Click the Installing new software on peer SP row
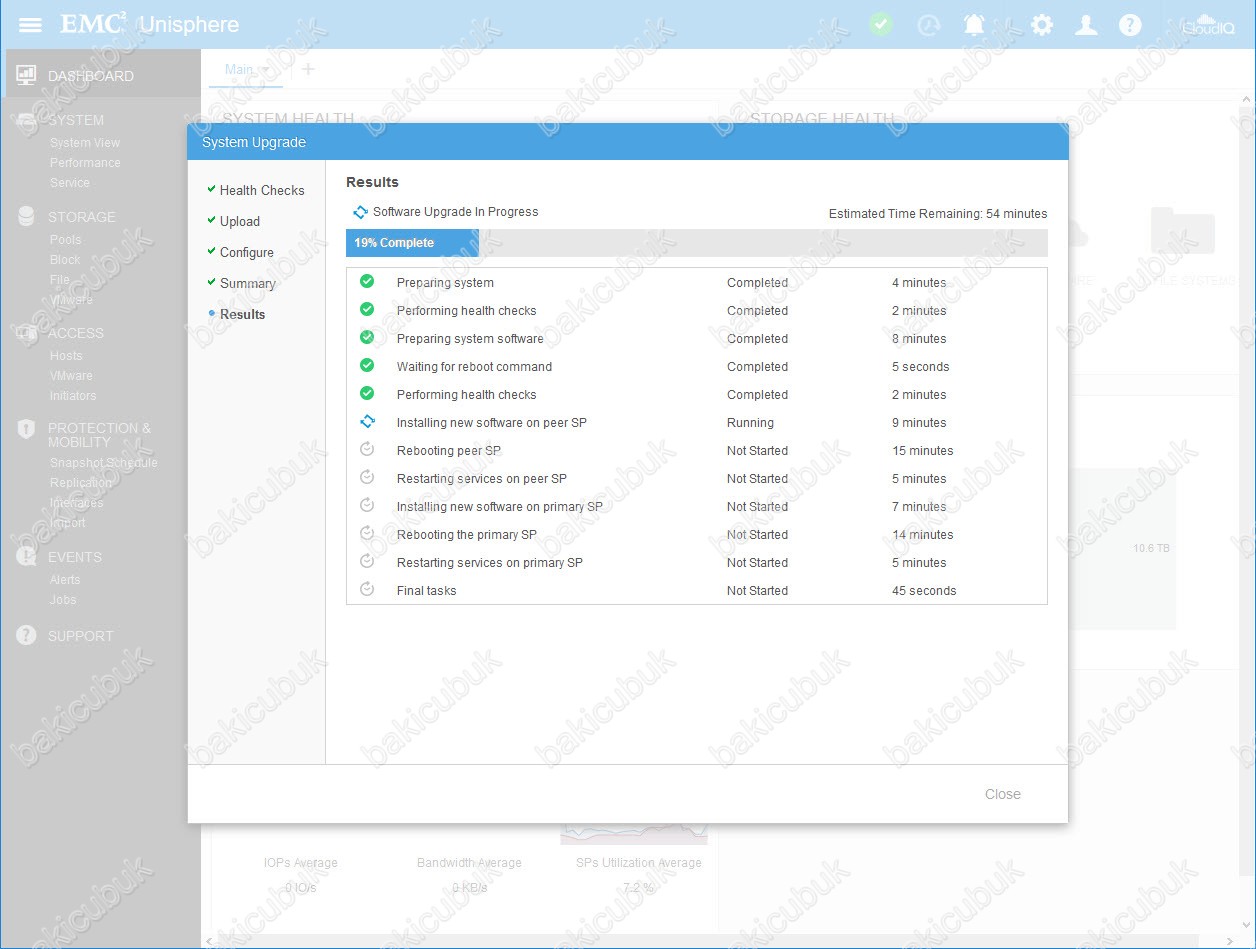Image resolution: width=1256 pixels, height=949 pixels. 491,423
